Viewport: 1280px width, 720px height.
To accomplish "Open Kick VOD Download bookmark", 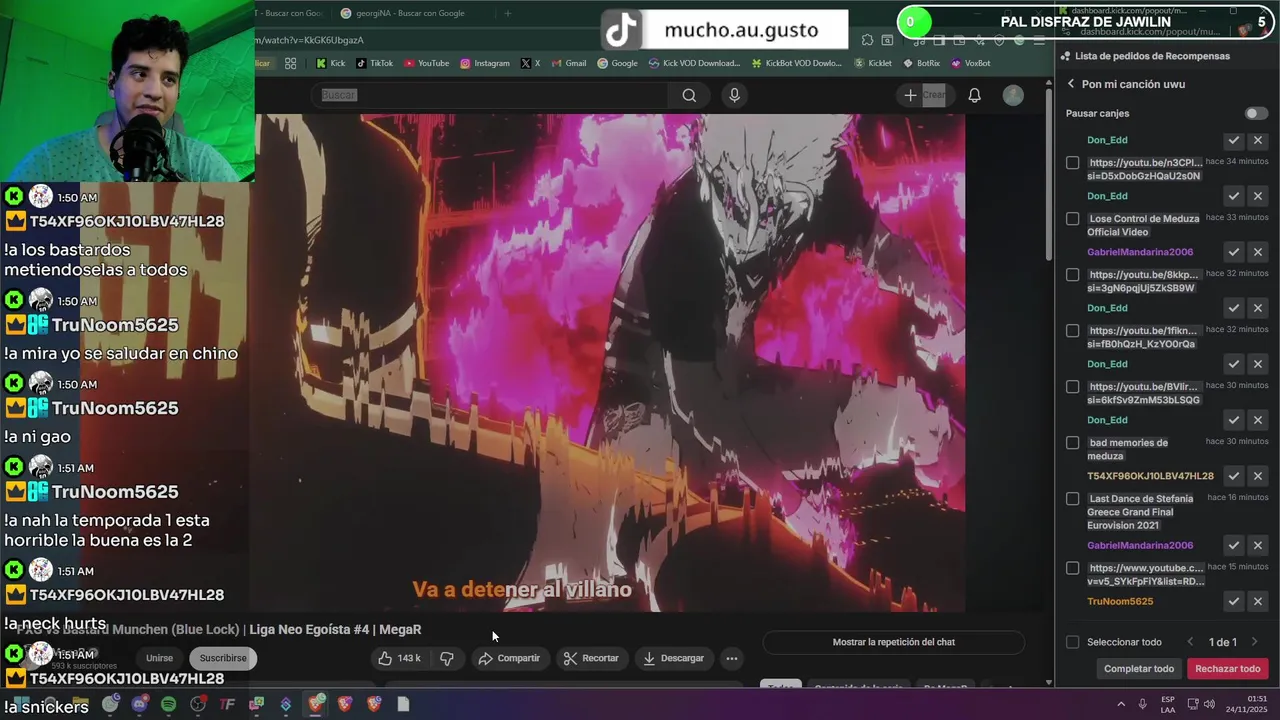I will 695,63.
